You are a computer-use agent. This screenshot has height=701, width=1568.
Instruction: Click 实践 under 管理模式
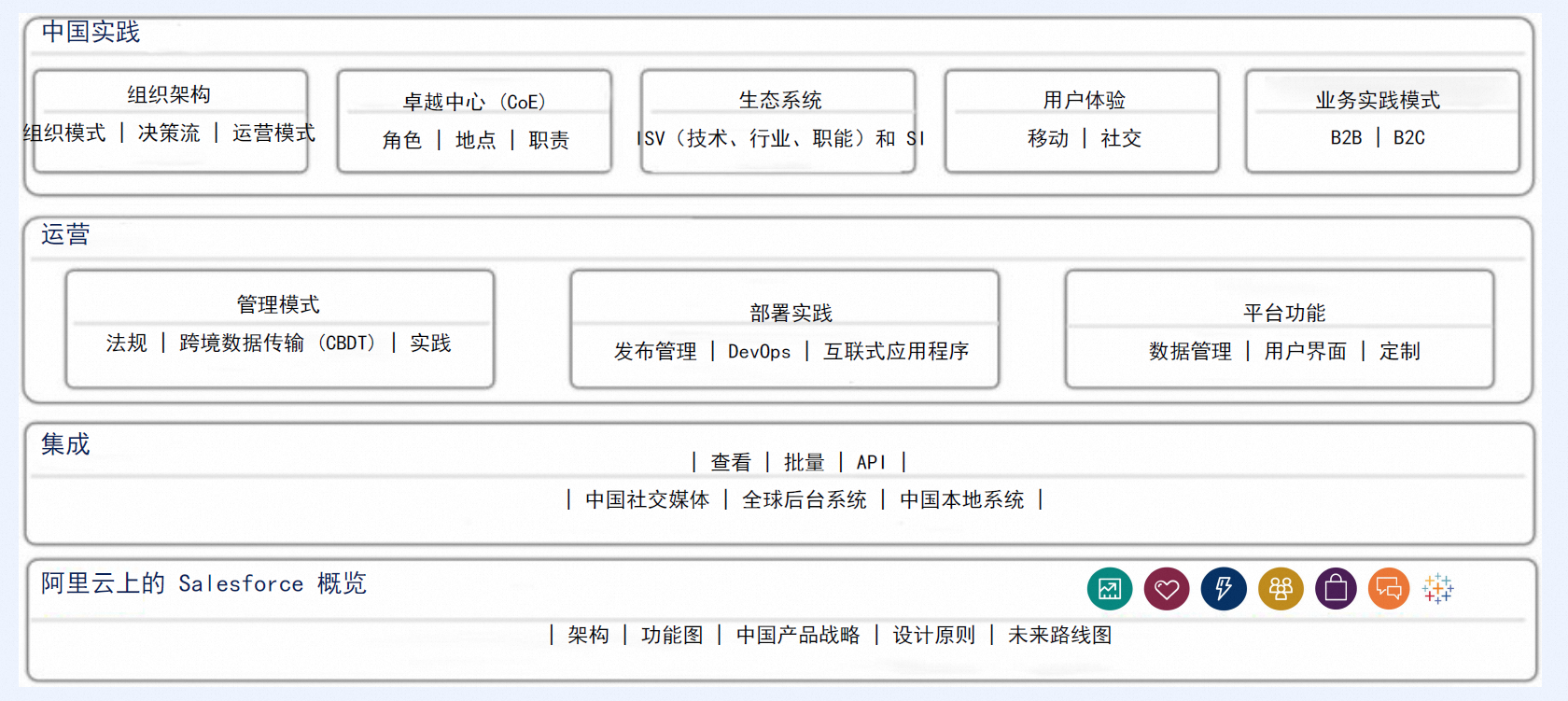[x=430, y=343]
